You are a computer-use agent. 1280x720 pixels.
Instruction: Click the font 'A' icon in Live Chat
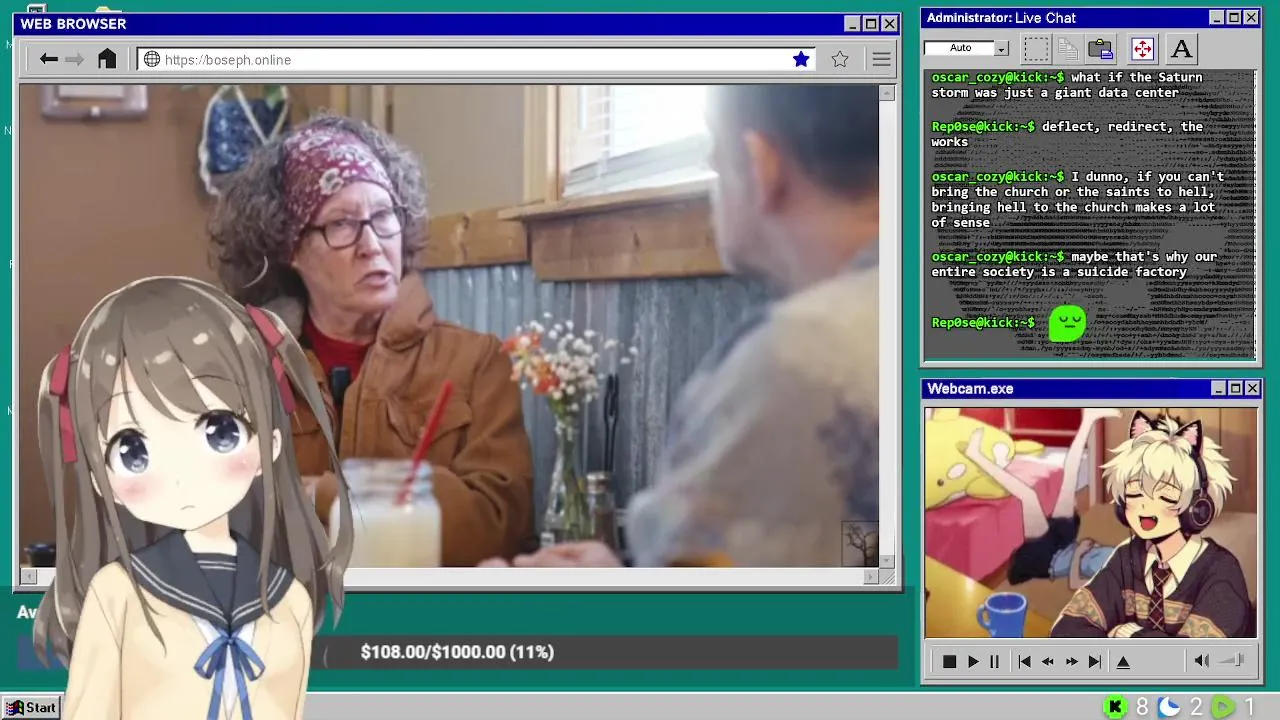click(x=1181, y=48)
